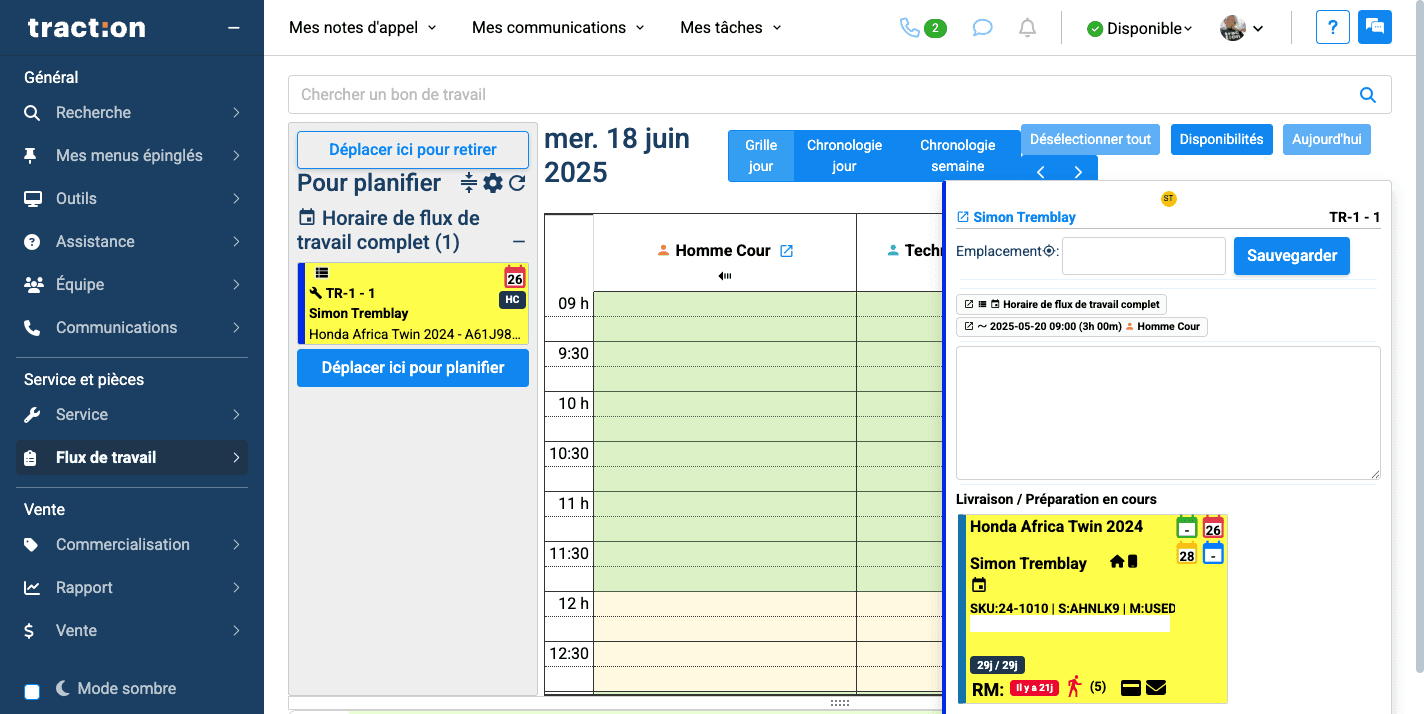Click the envelope icon on Honda card

[1156, 687]
